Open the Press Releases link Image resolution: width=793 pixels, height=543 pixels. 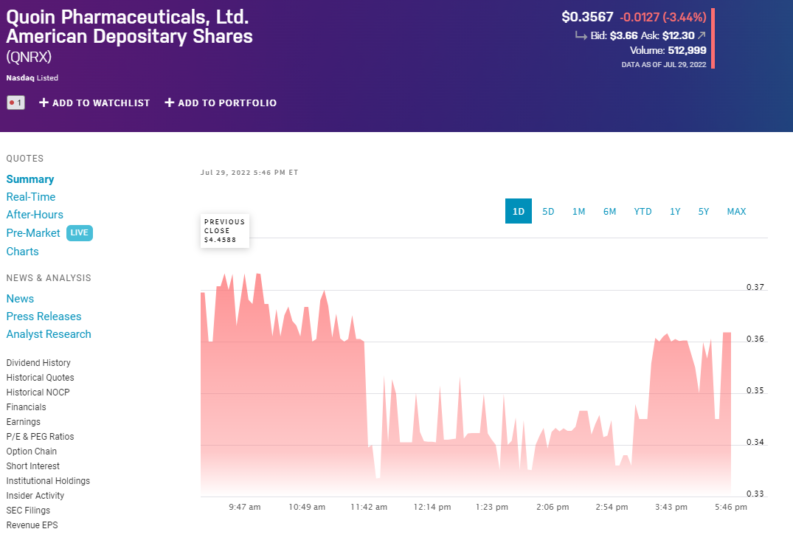click(43, 316)
